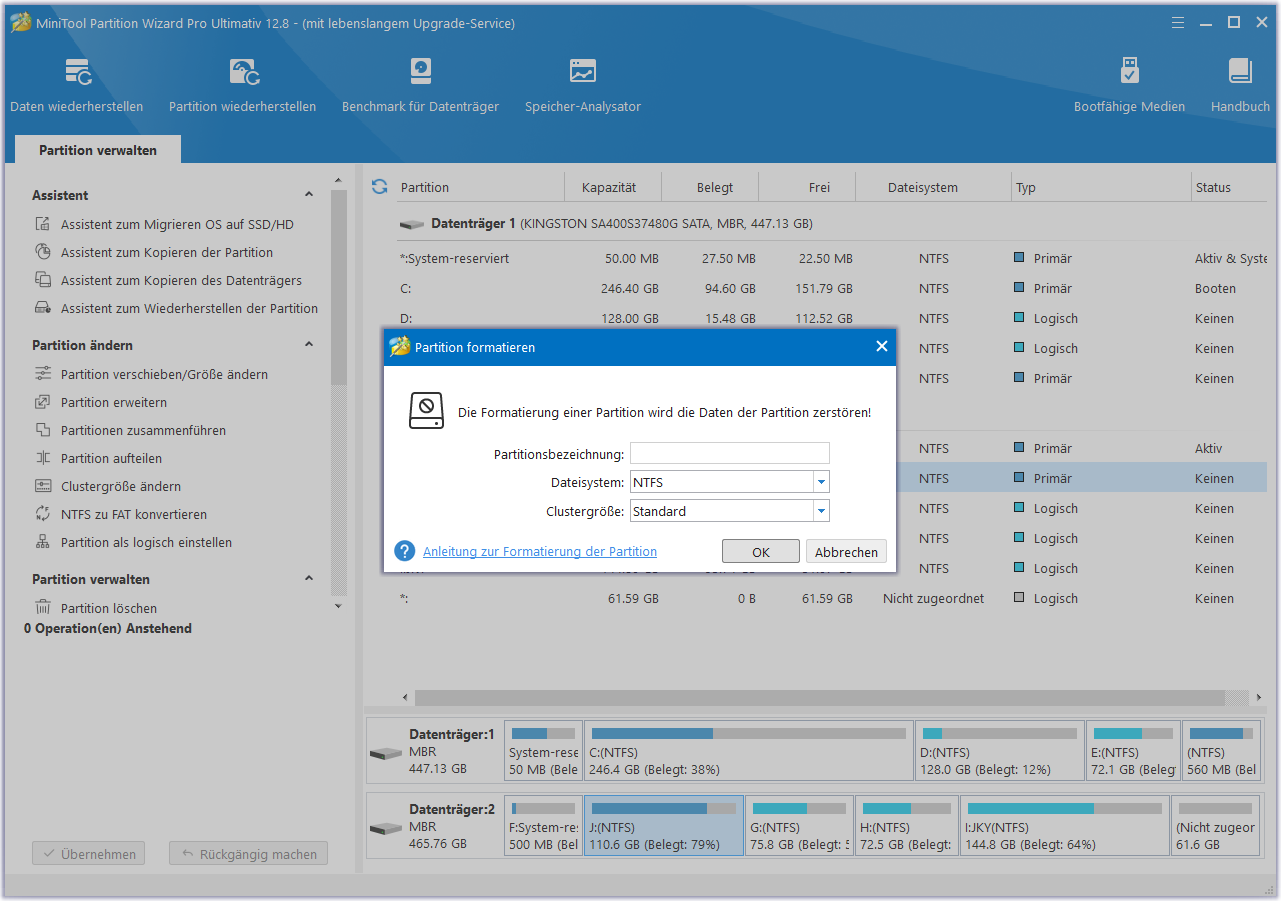This screenshot has height=901, width=1281.
Task: Open Partition wiederherstellen tool
Action: pyautogui.click(x=242, y=86)
